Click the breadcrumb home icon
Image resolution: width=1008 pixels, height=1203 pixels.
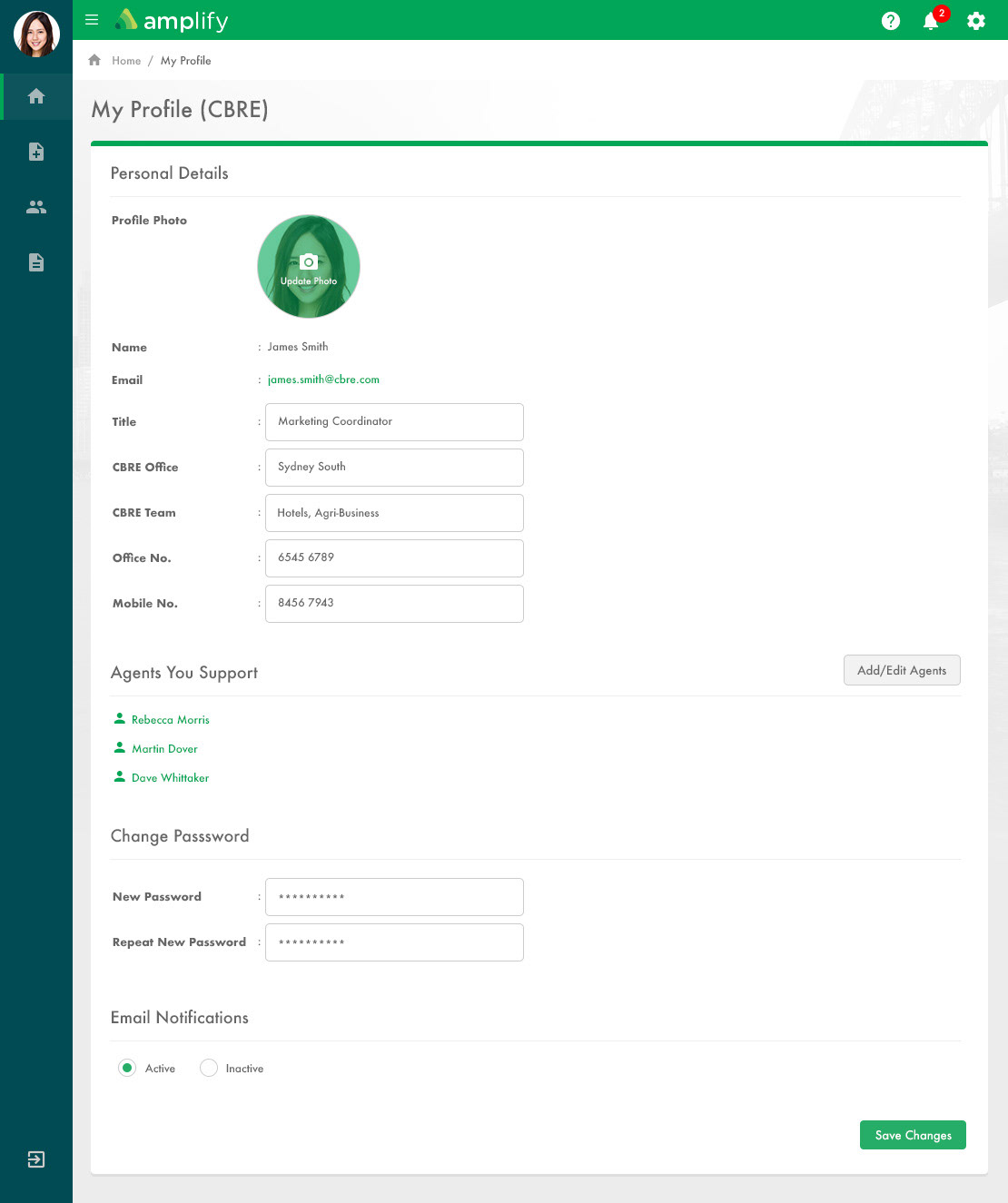coord(94,60)
